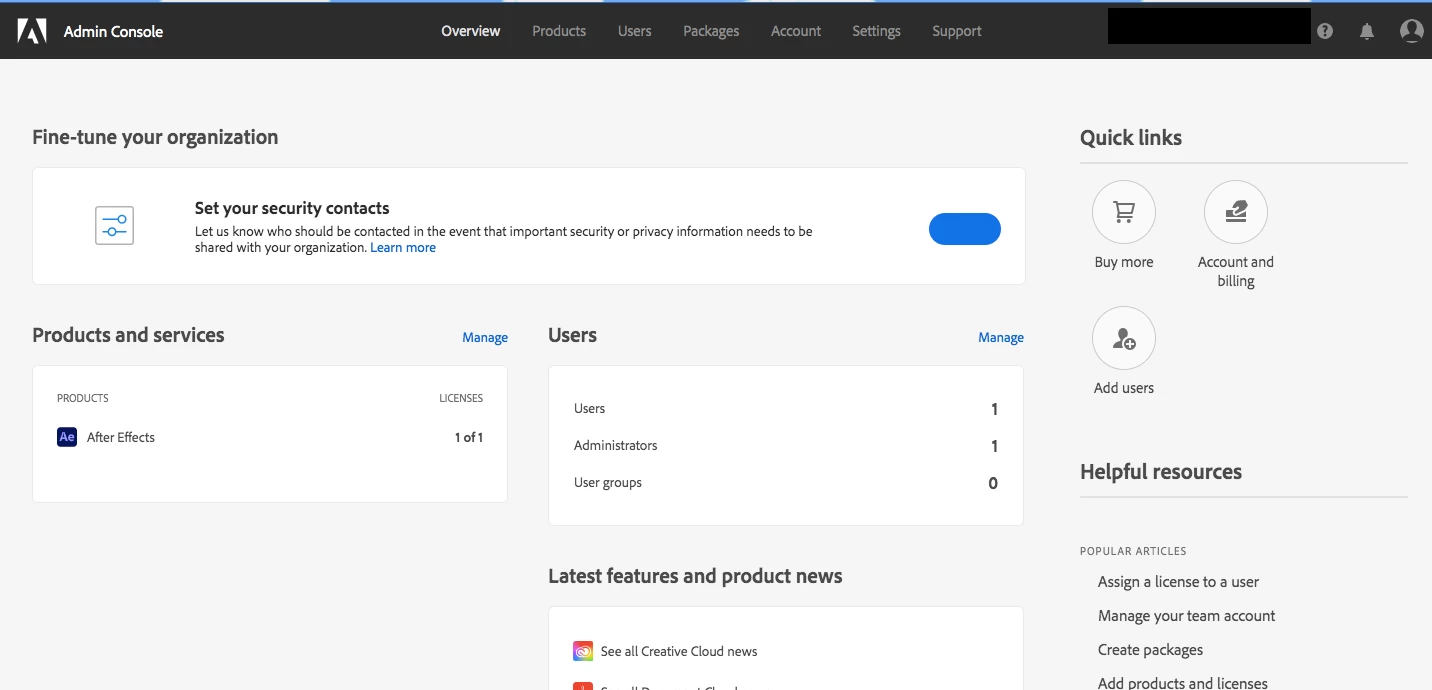Viewport: 1432px width, 690px height.
Task: Click the User groups count row
Action: click(786, 482)
